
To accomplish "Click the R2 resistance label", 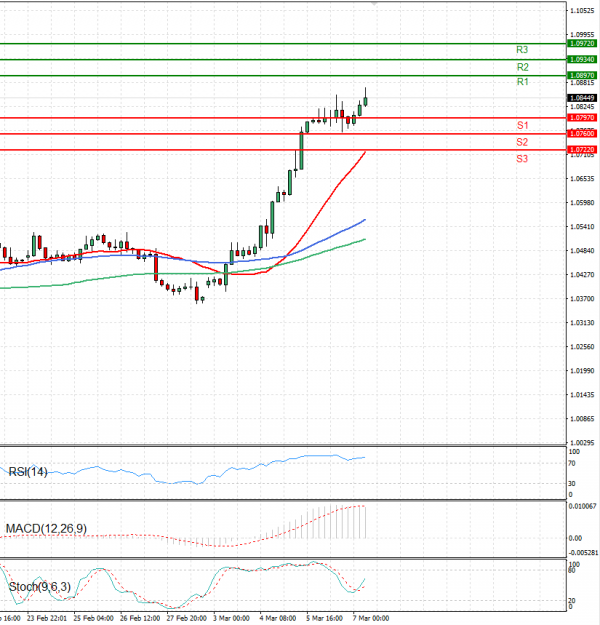I will tap(522, 67).
